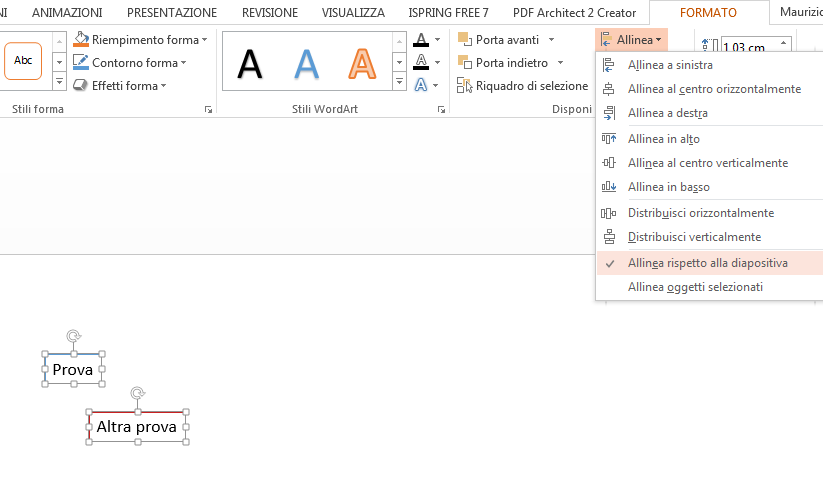The height and width of the screenshot is (484, 823).
Task: Apply the orange outlined WordArt style A
Action: point(362,64)
